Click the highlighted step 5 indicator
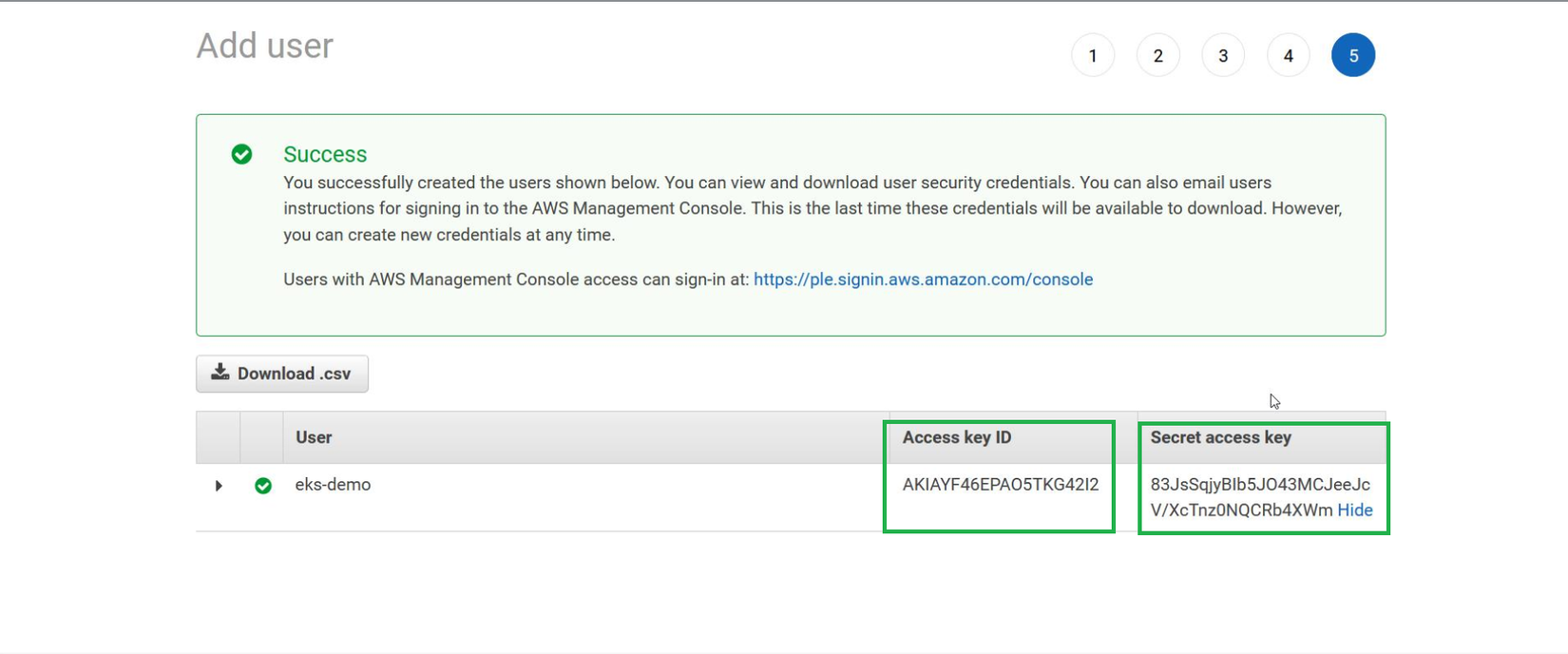 1353,56
